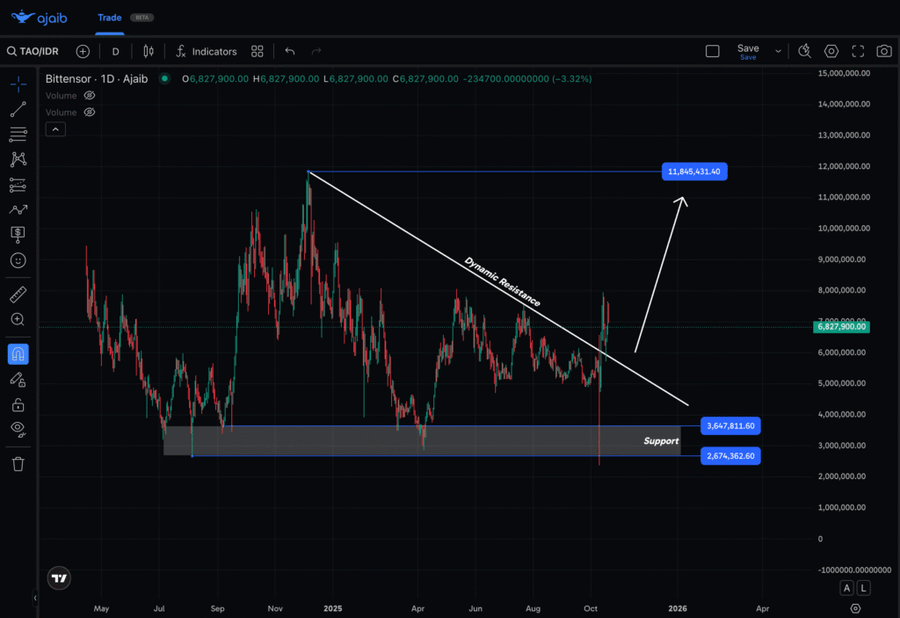Select the ruler measure tool
The image size is (900, 618).
(18, 295)
